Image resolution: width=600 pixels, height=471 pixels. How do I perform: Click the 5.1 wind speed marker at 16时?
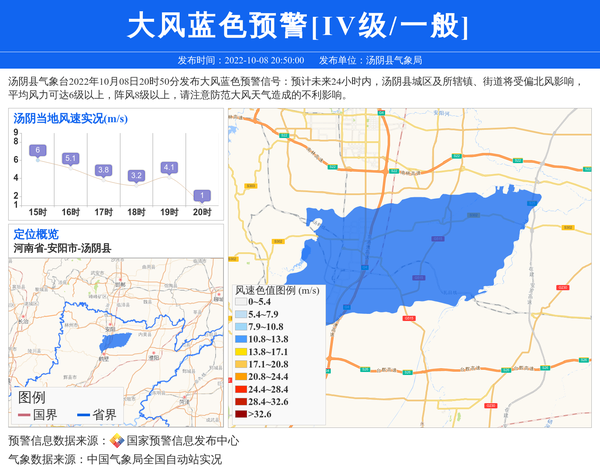click(71, 158)
